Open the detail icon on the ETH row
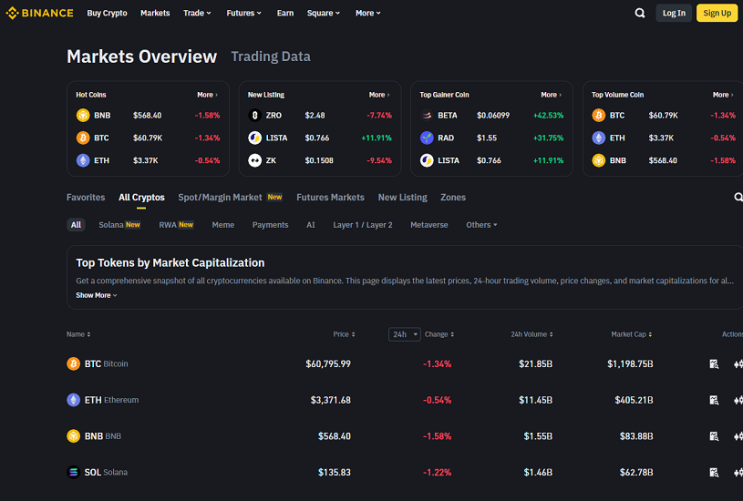743x501 pixels. point(714,400)
